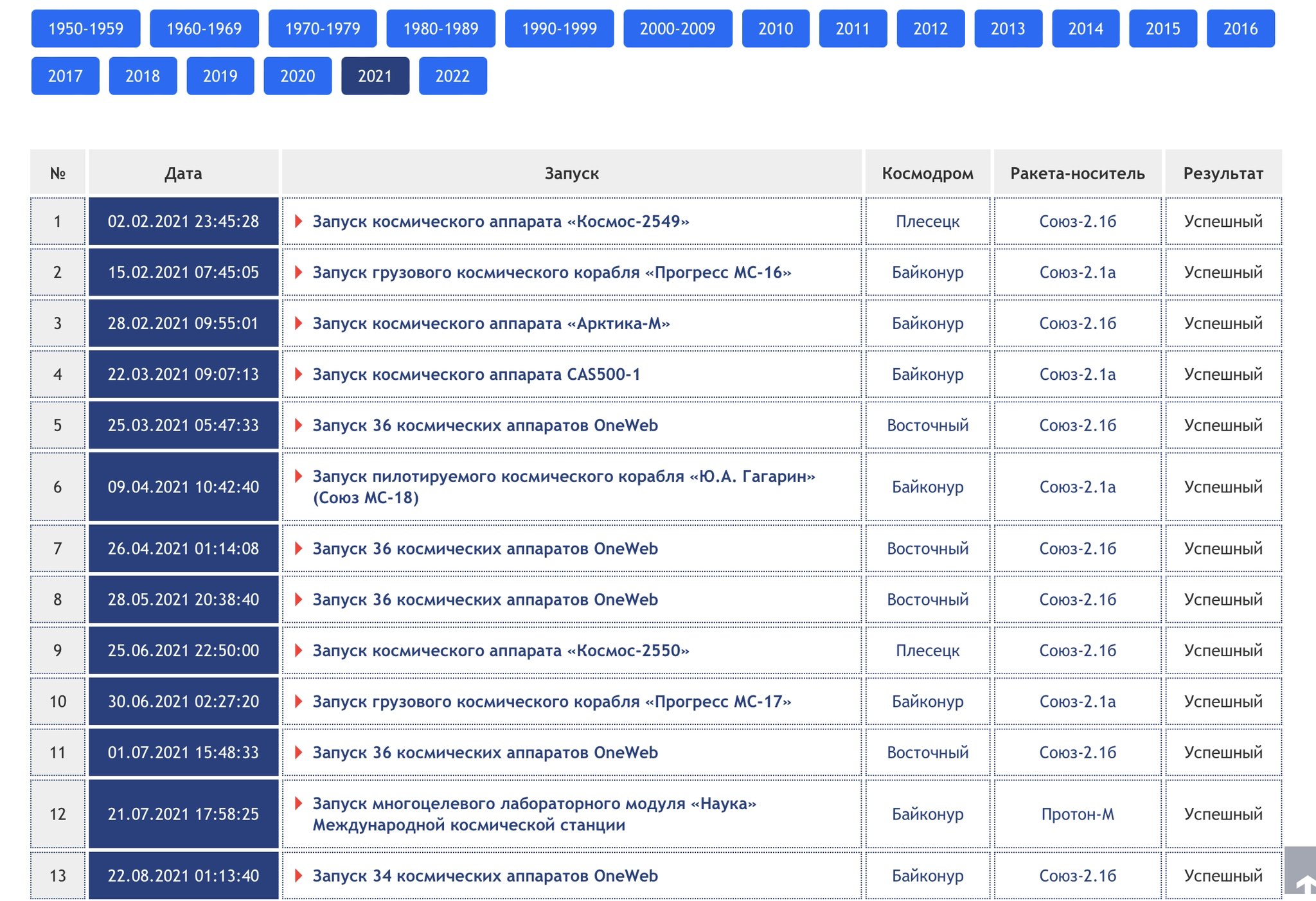Click red arrow beside Космос-2549 launch
The image size is (1316, 901).
pyautogui.click(x=298, y=221)
